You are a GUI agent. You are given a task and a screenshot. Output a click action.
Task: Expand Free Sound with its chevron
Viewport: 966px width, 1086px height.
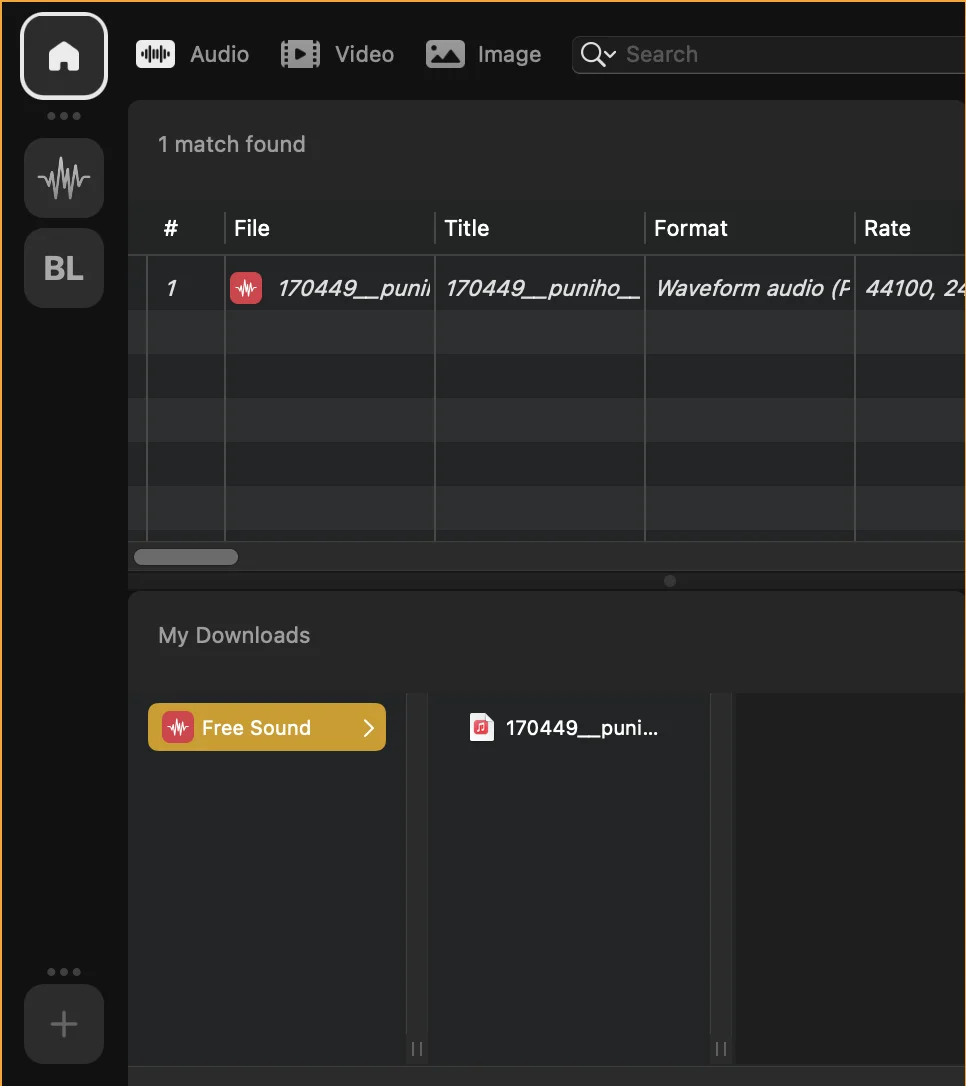(x=368, y=728)
